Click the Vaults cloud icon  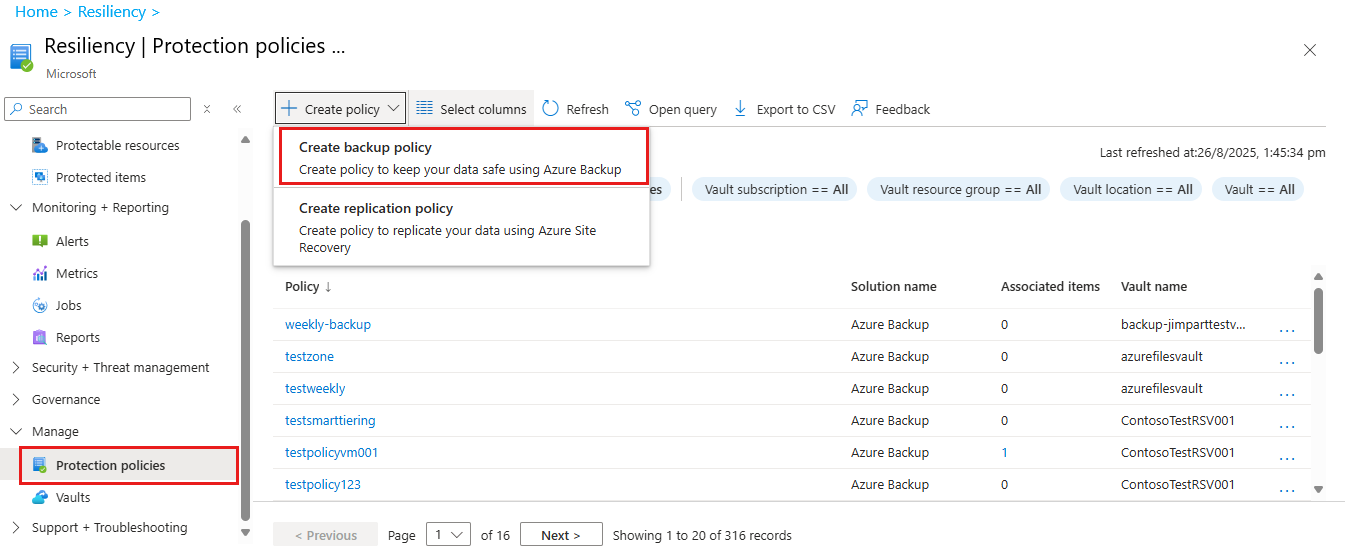click(40, 497)
